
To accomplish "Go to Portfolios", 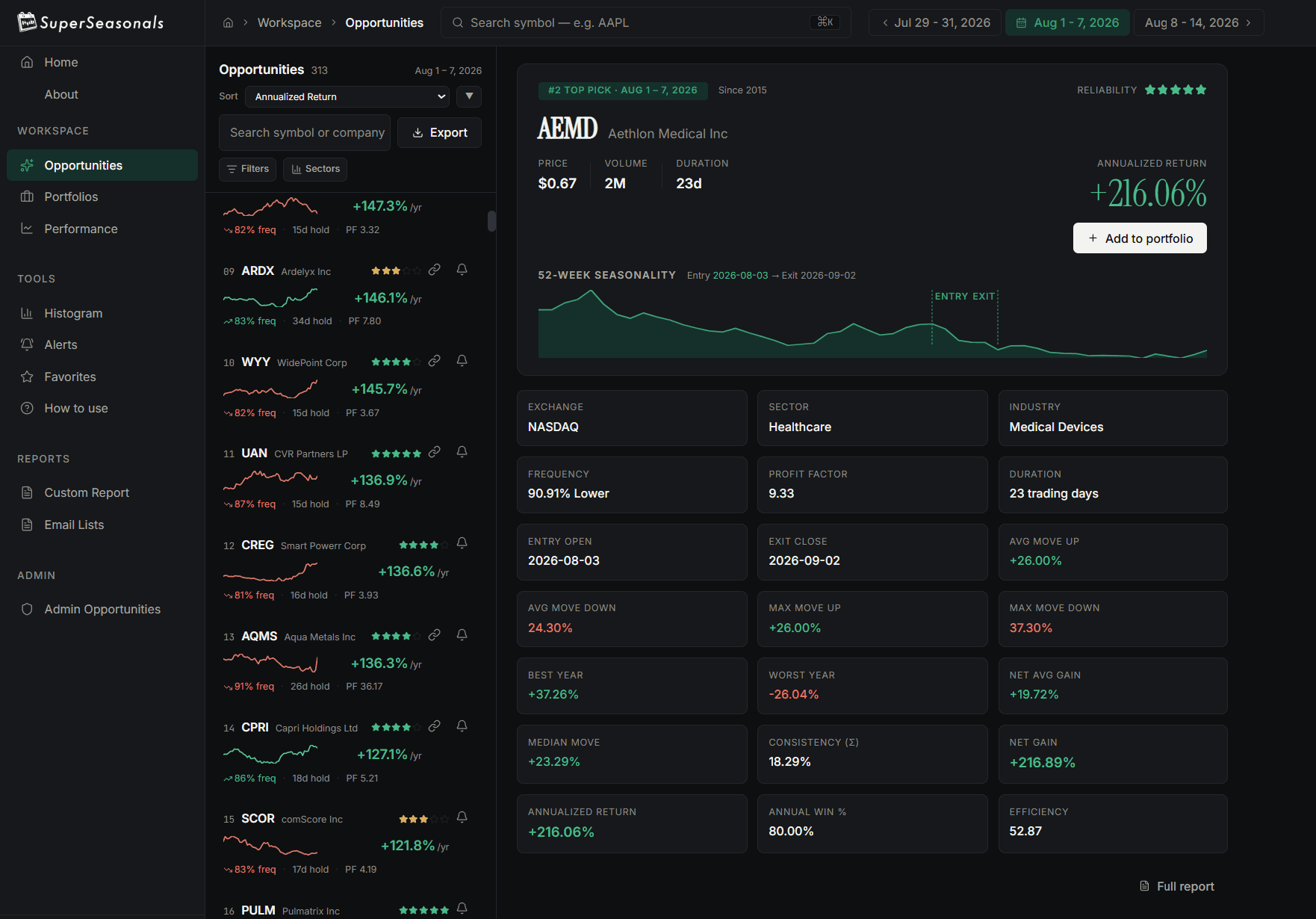I will coord(102,197).
